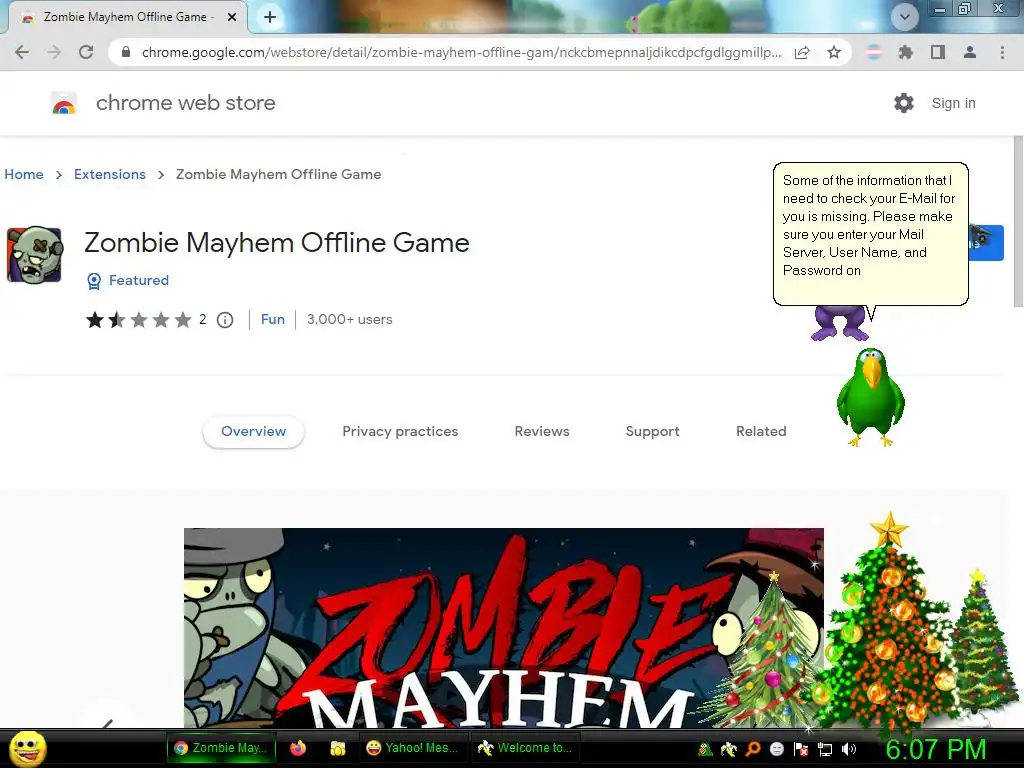Open the Action Center flag tray icon

tap(801, 749)
